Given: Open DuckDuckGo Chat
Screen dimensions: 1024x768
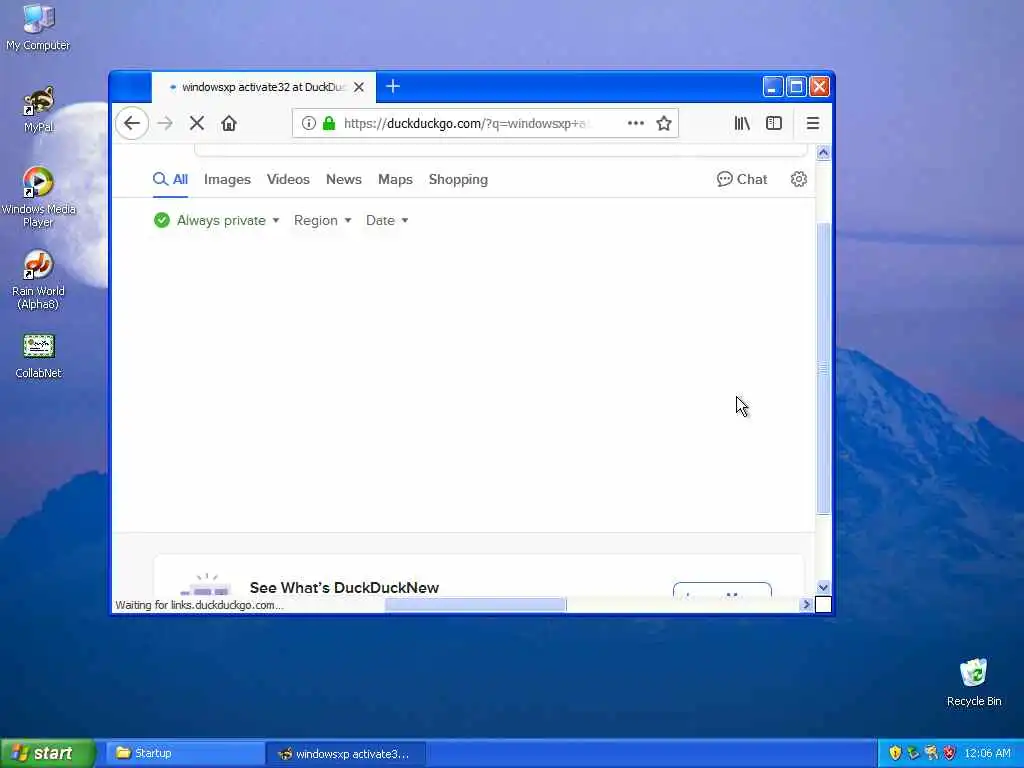Looking at the screenshot, I should (x=742, y=179).
